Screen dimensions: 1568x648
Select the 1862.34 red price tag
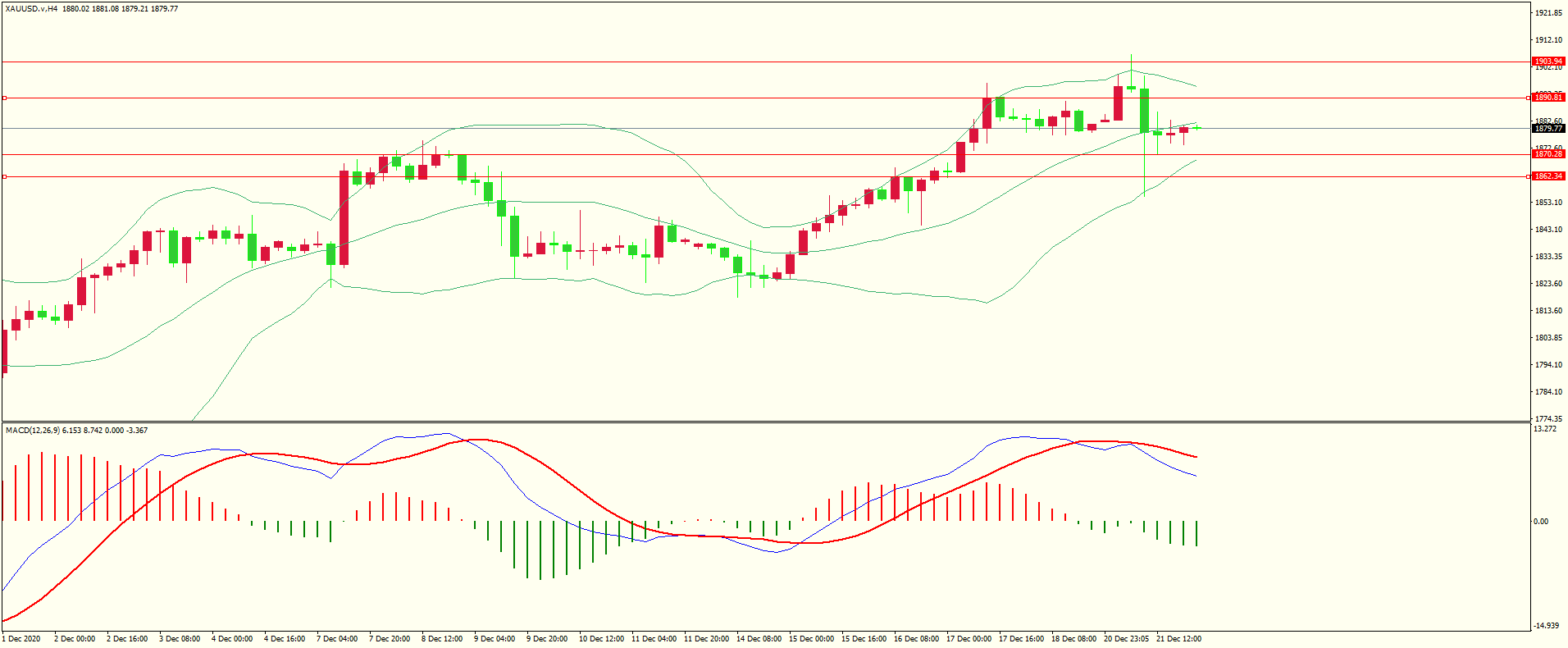[1548, 176]
